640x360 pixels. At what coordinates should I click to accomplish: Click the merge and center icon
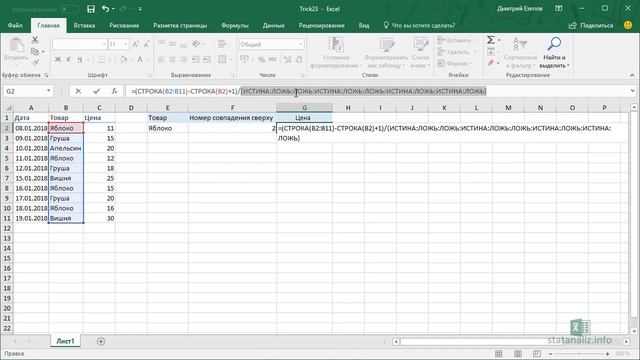[x=222, y=60]
